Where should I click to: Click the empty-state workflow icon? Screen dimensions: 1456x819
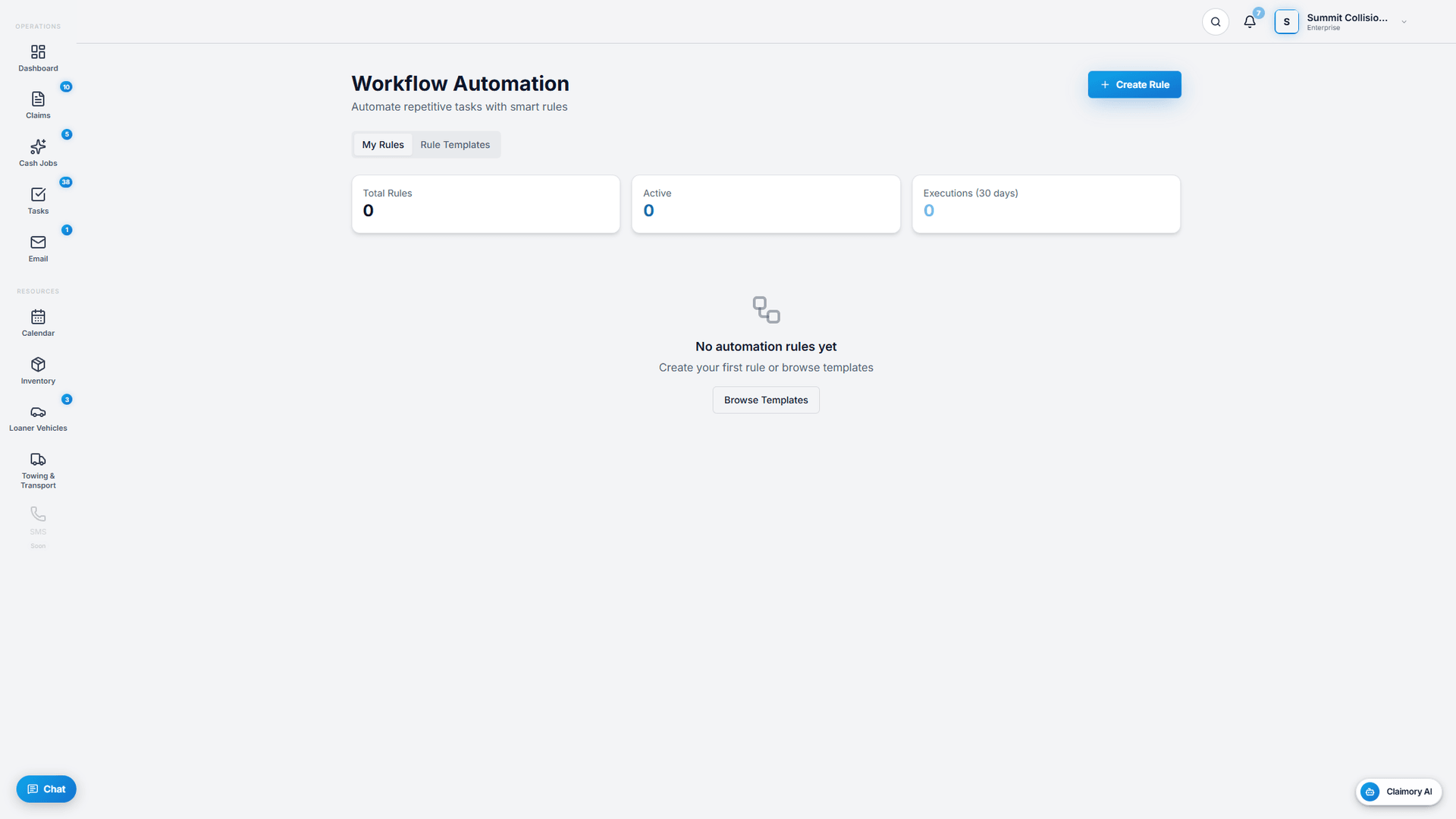click(x=766, y=309)
